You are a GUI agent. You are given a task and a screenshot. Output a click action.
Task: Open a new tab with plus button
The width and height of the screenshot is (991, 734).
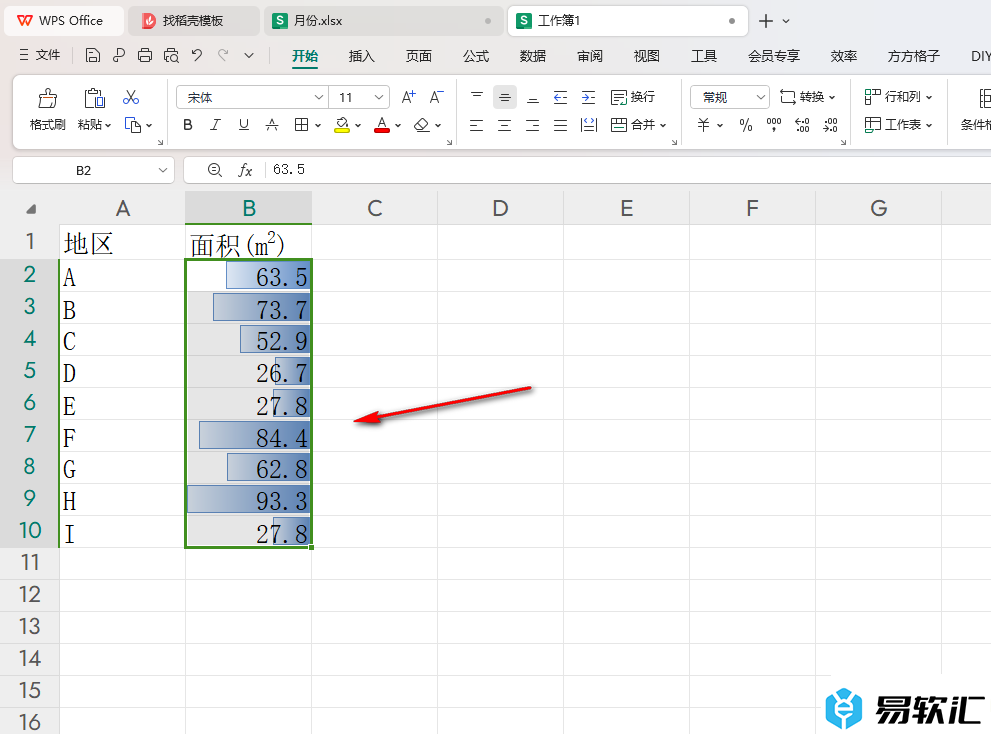[x=765, y=21]
